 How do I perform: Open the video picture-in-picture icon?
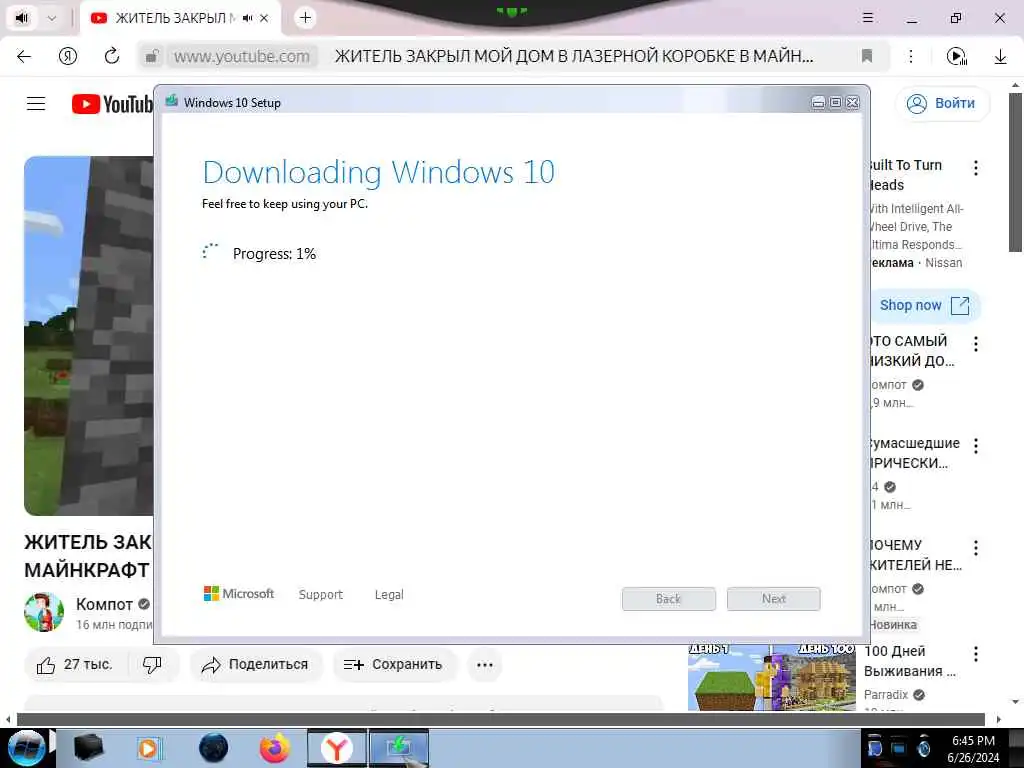pyautogui.click(x=956, y=57)
